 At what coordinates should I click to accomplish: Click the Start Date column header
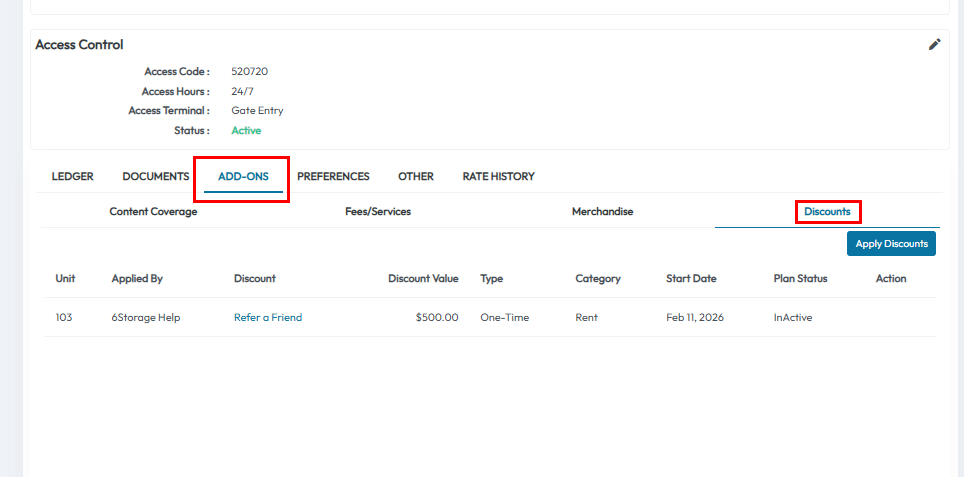click(x=691, y=279)
